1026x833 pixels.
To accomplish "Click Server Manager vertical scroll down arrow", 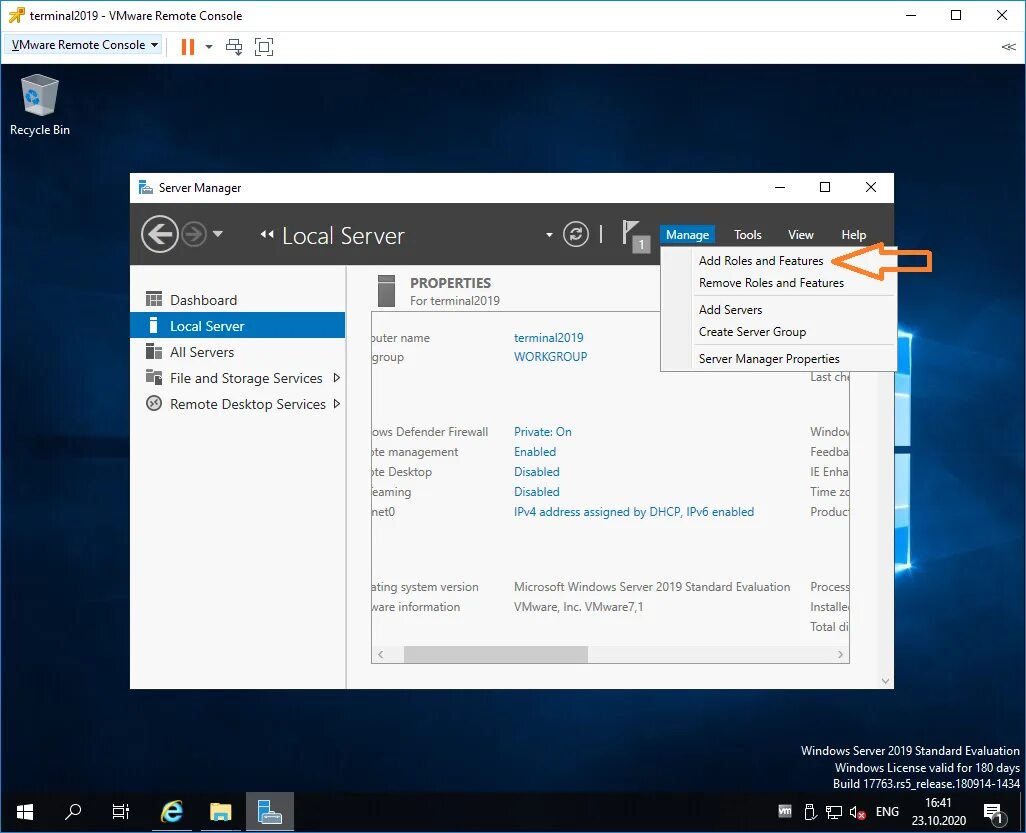I will click(x=885, y=681).
